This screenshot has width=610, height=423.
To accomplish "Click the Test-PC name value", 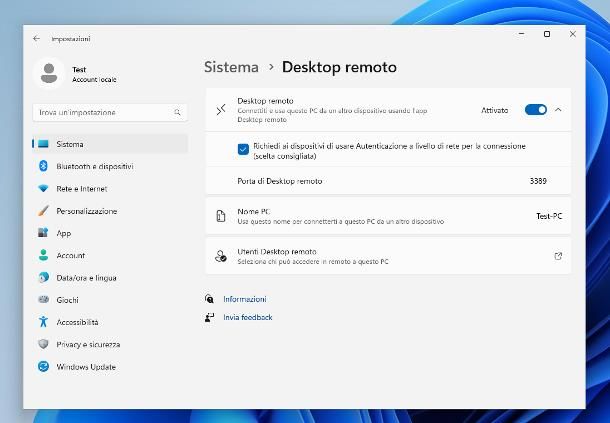I will point(549,216).
